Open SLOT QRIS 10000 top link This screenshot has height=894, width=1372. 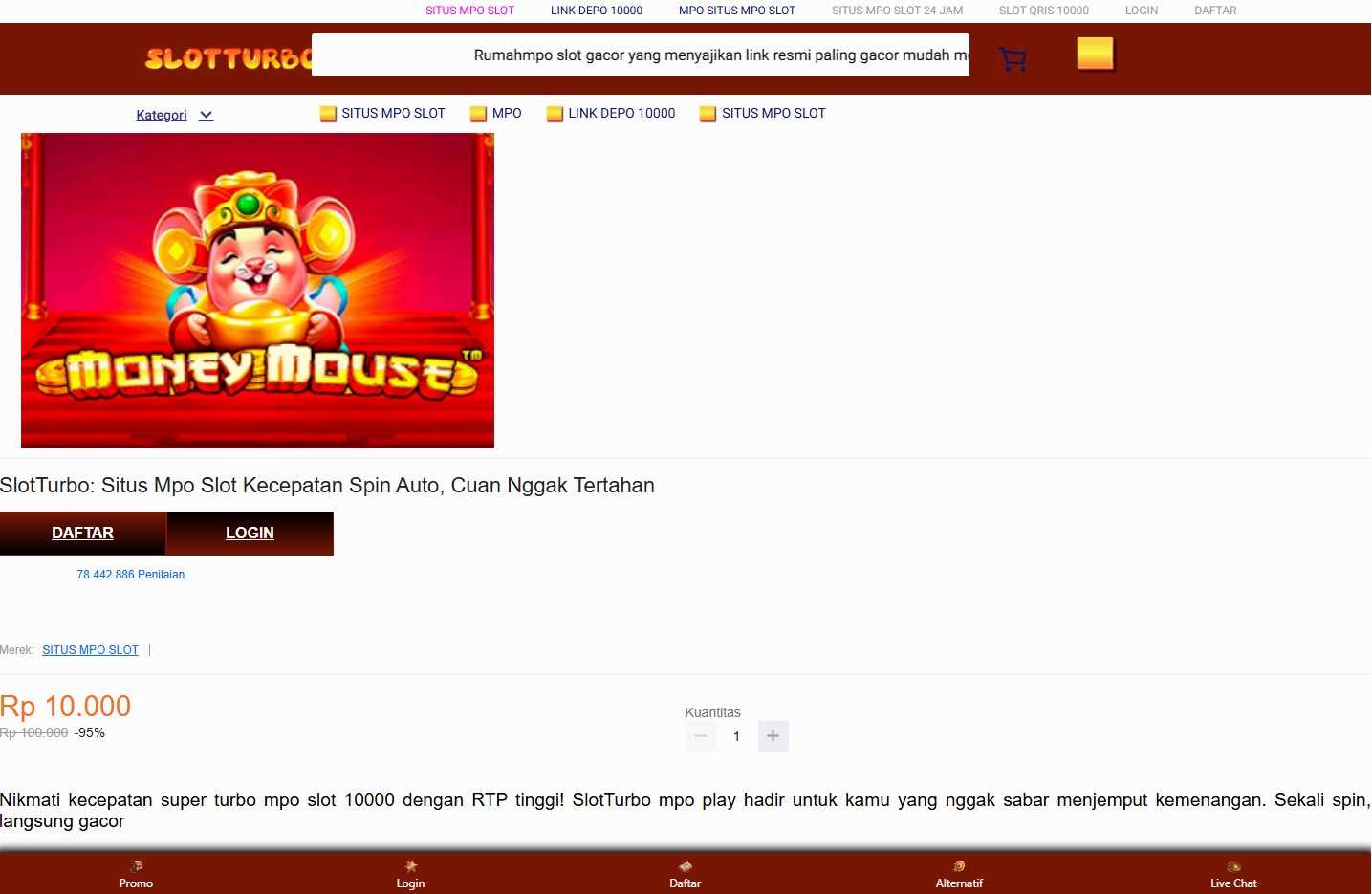point(1044,11)
